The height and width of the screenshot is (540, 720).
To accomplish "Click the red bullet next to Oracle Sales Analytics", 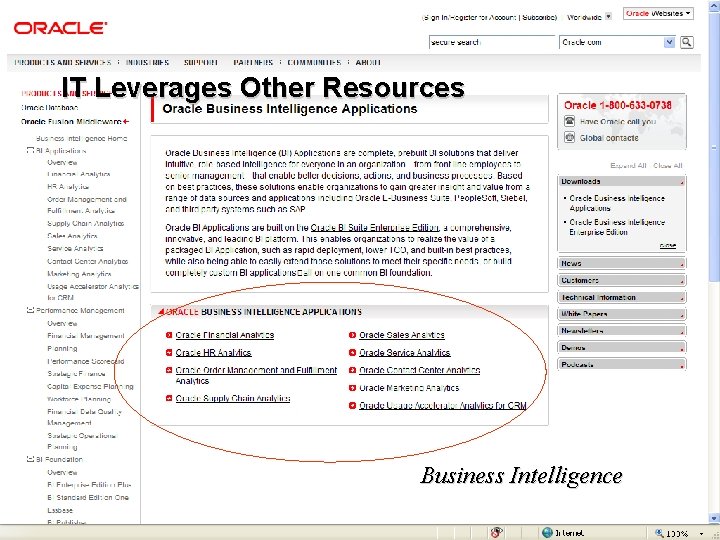I will [x=352, y=335].
